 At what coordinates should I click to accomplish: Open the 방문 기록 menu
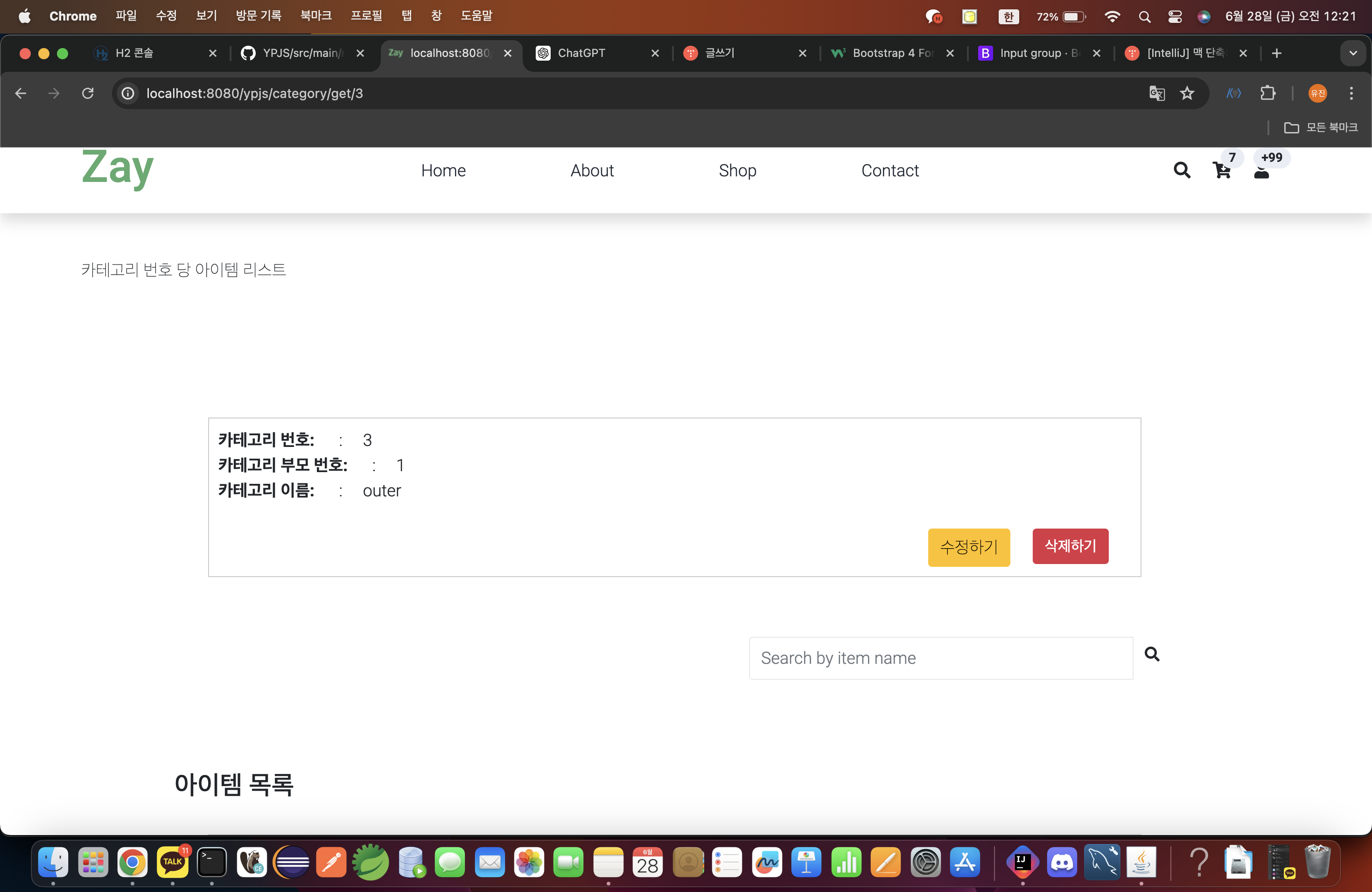point(258,15)
